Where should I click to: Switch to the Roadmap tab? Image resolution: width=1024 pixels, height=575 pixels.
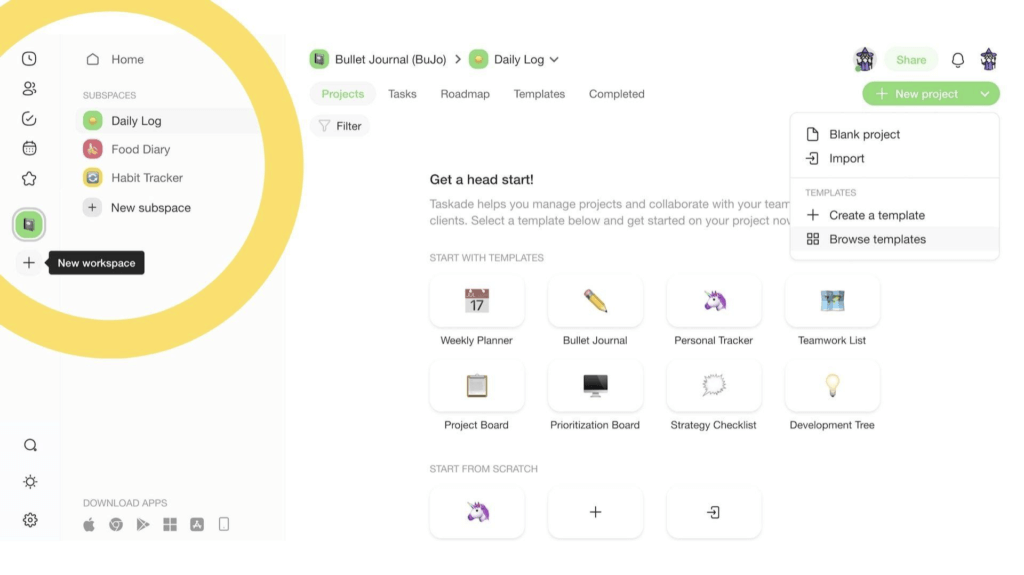coord(465,94)
